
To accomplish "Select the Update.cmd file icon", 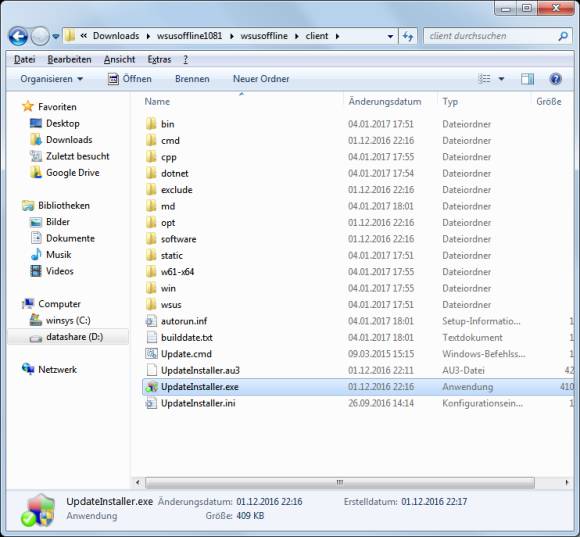I will (x=151, y=354).
